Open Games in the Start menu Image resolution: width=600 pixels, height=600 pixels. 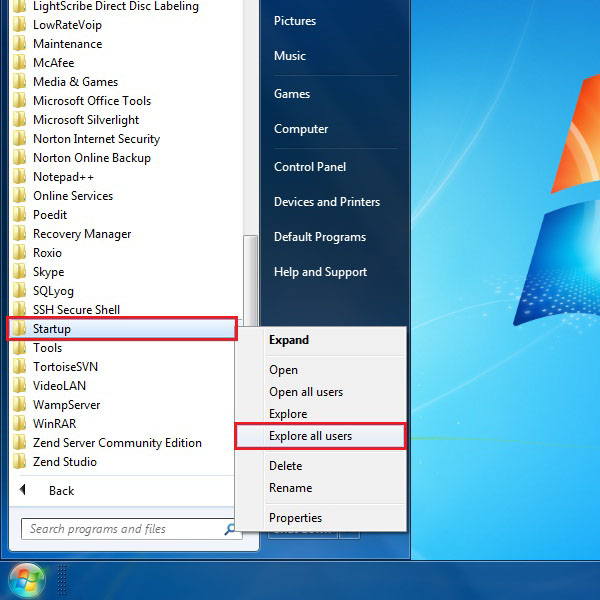[292, 94]
